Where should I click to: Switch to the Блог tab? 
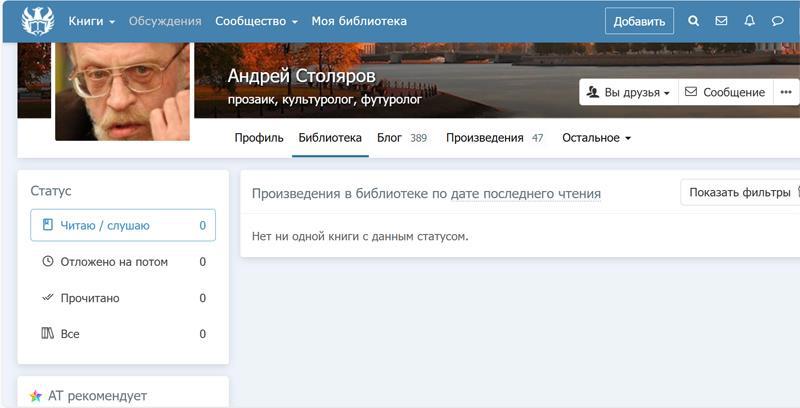point(401,138)
